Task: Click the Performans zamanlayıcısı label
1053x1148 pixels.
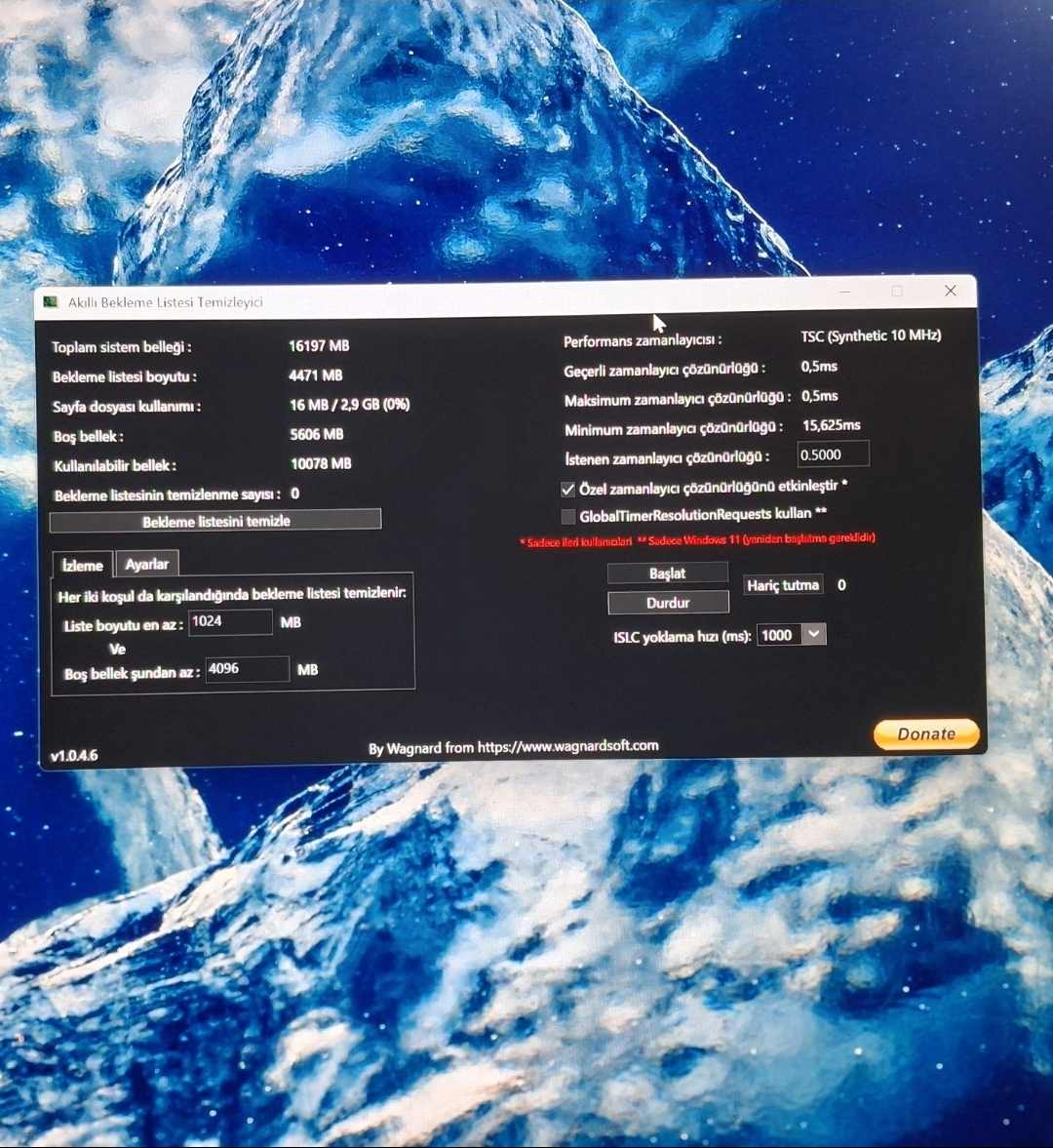Action: 643,340
